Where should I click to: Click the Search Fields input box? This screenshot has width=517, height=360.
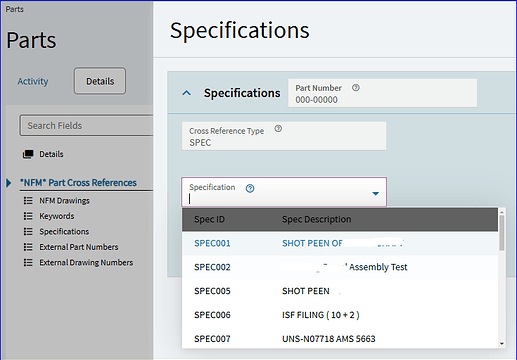click(87, 125)
